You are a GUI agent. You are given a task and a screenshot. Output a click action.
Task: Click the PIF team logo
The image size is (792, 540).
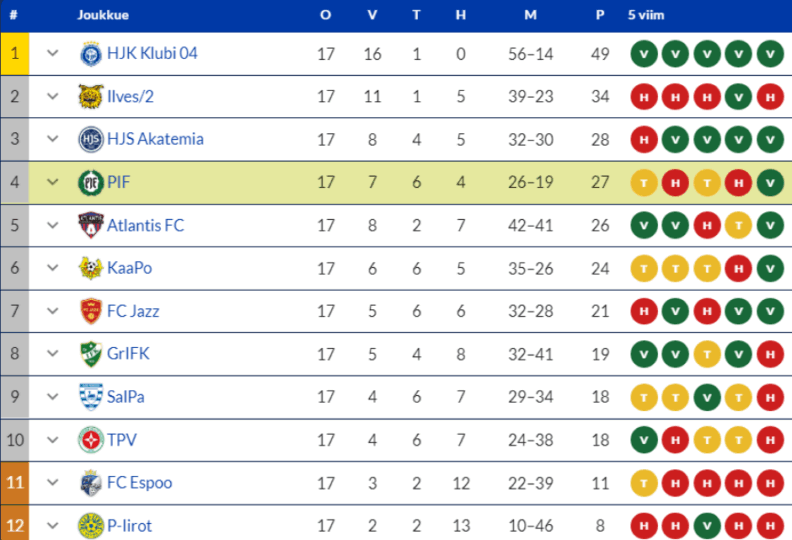point(91,183)
